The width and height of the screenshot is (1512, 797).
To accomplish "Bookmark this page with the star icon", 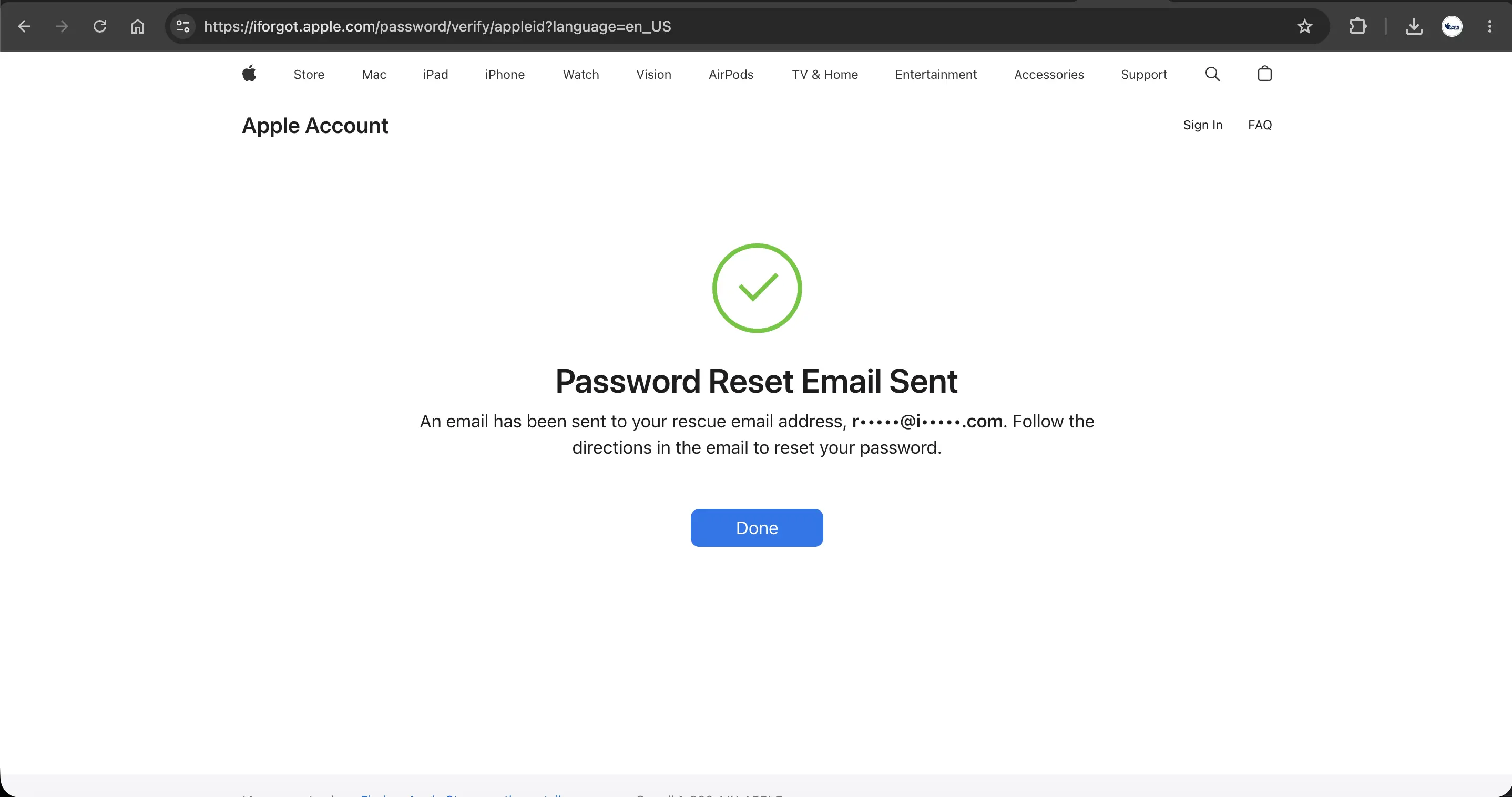I will pos(1304,26).
